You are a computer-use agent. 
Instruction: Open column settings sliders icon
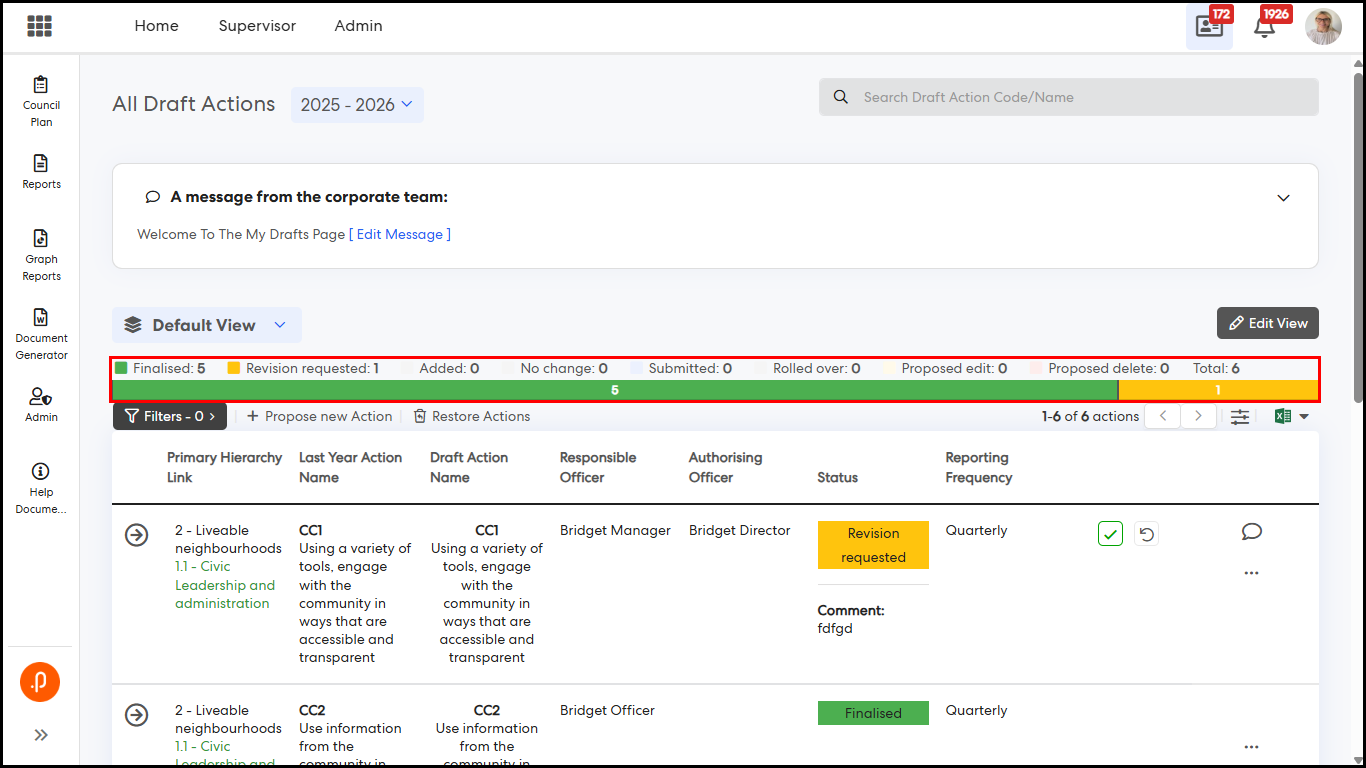point(1240,417)
